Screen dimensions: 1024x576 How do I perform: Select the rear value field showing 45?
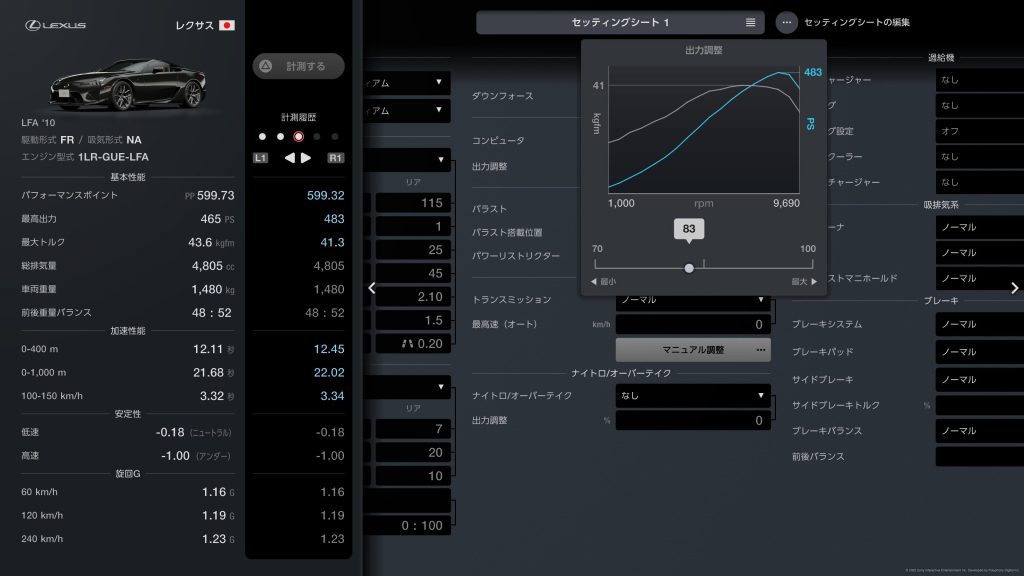(x=413, y=274)
